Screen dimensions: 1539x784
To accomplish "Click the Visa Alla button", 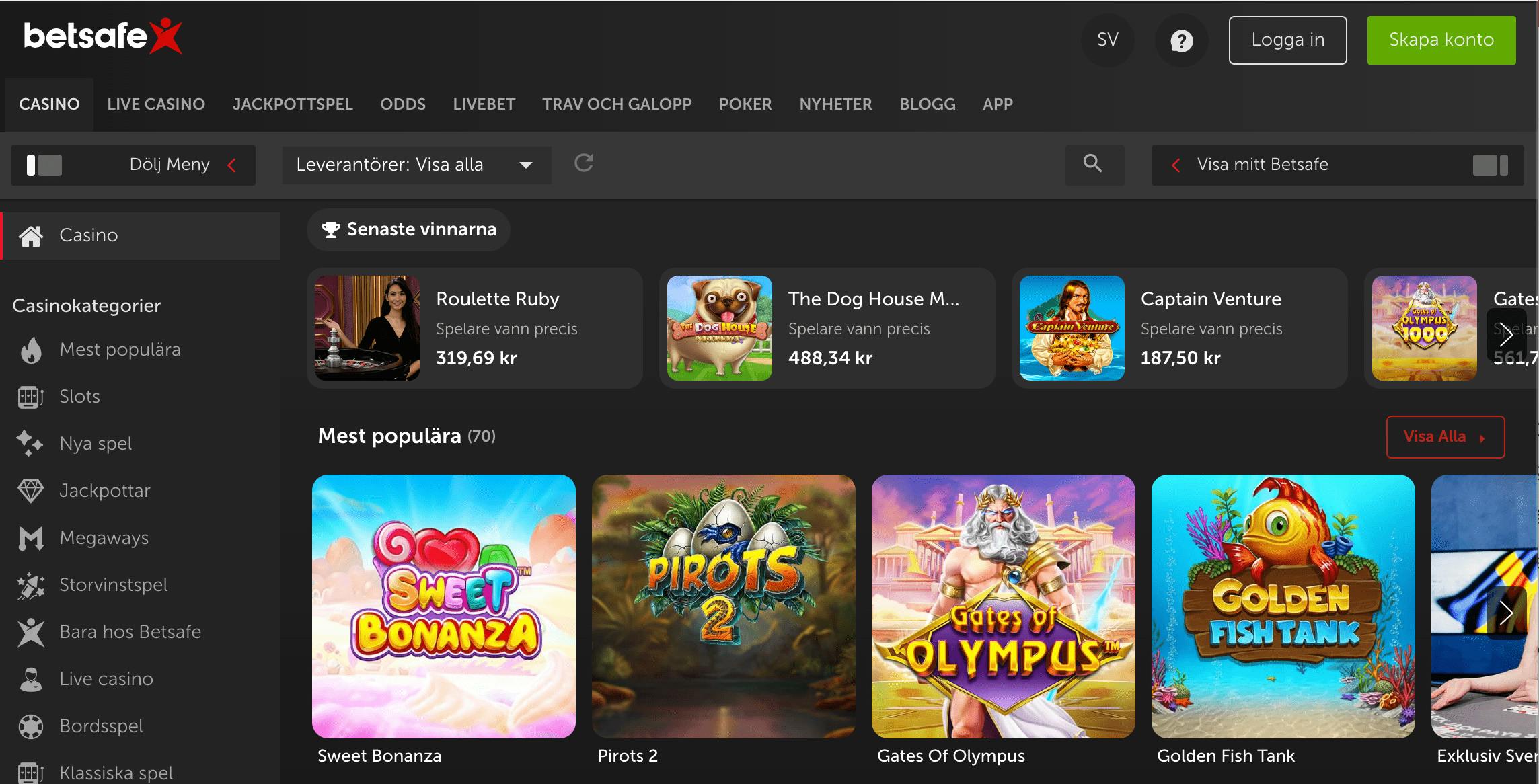I will (x=1446, y=437).
